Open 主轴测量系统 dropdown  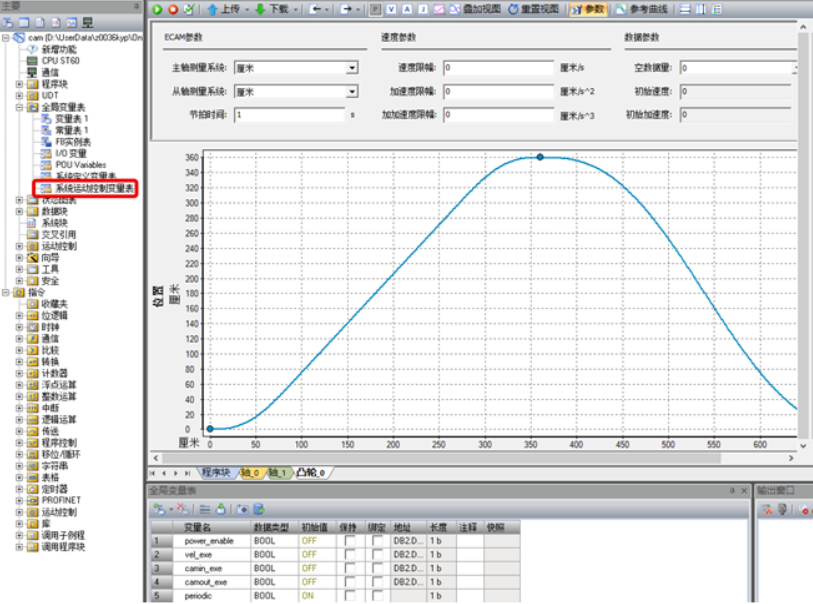(x=352, y=68)
